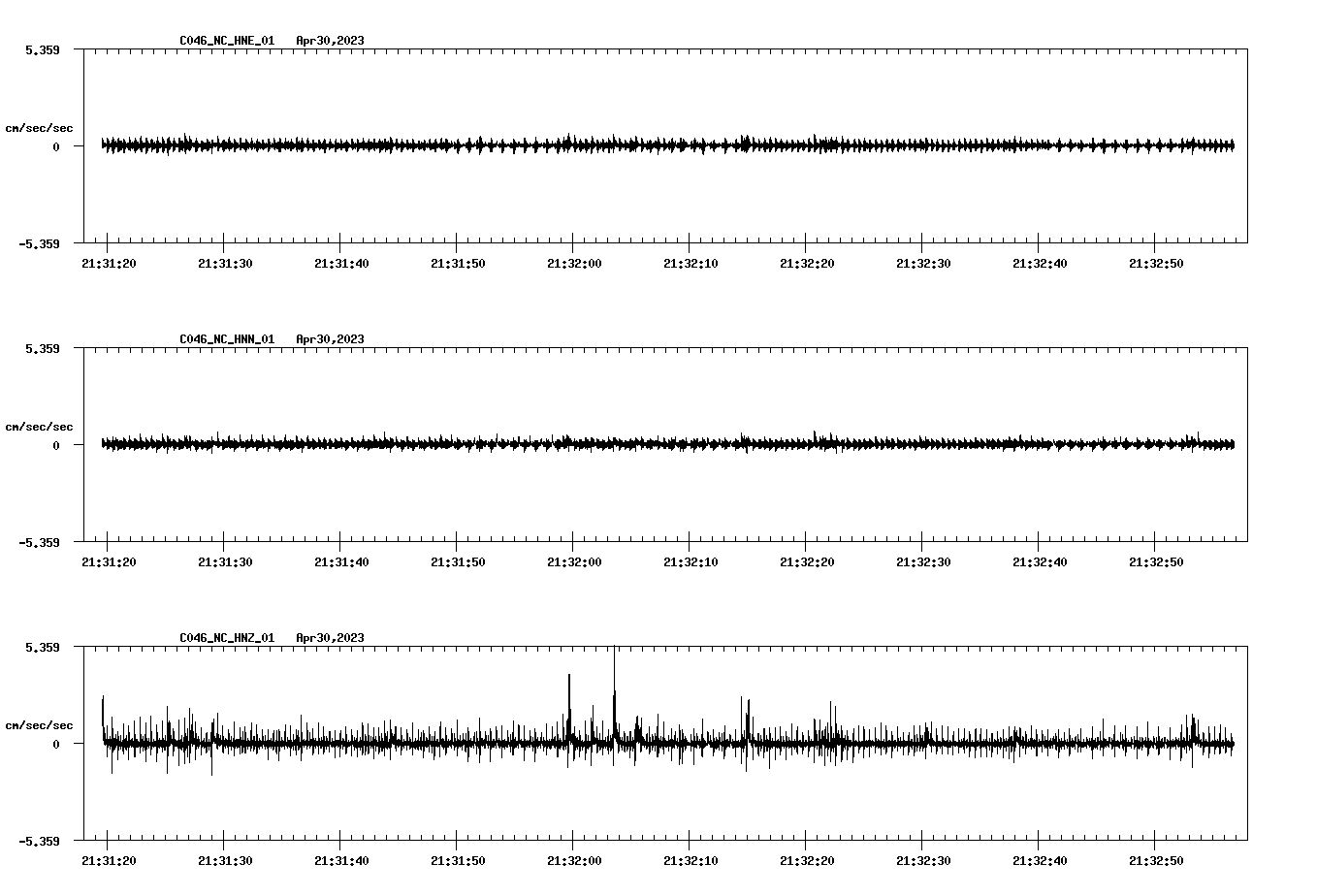Click the zero baseline of the HNN waveform
The height and width of the screenshot is (896, 1317).
pos(582,443)
